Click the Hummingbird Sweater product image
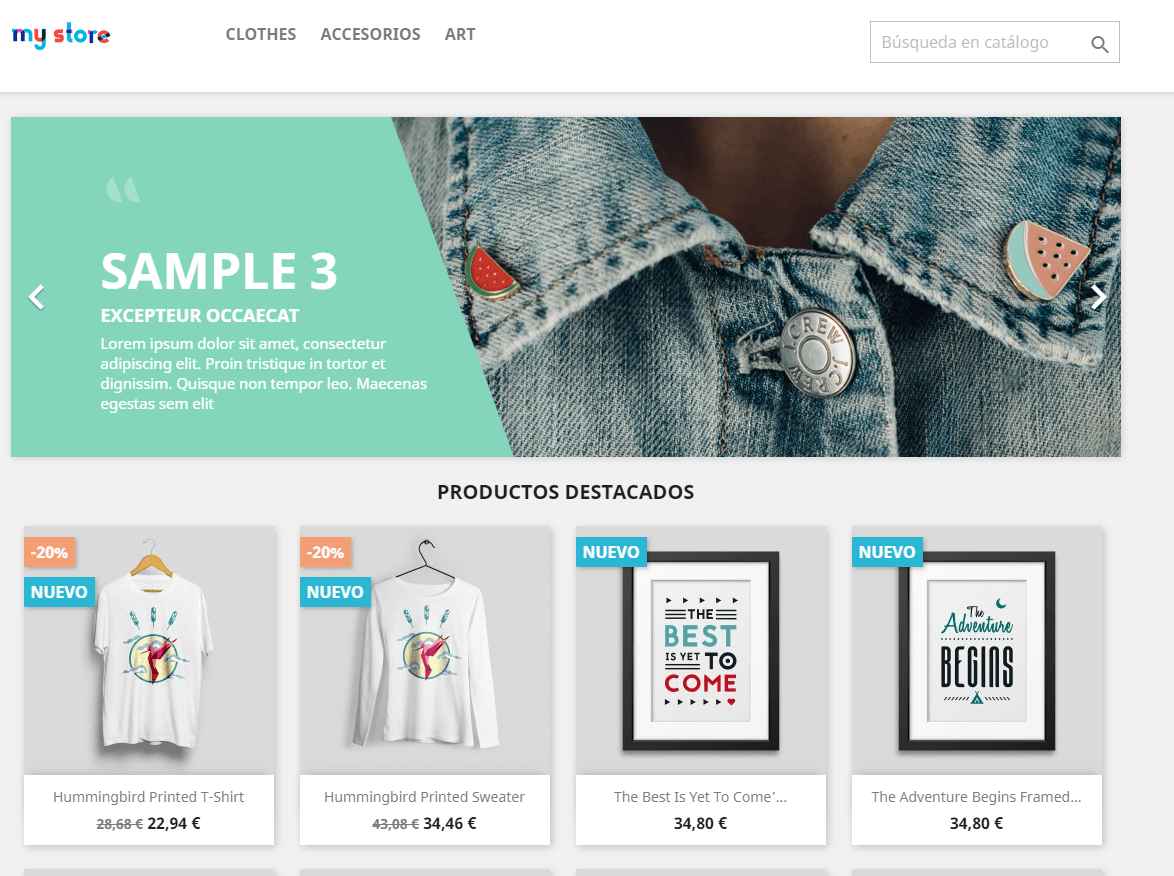The height and width of the screenshot is (876, 1174). pos(425,651)
